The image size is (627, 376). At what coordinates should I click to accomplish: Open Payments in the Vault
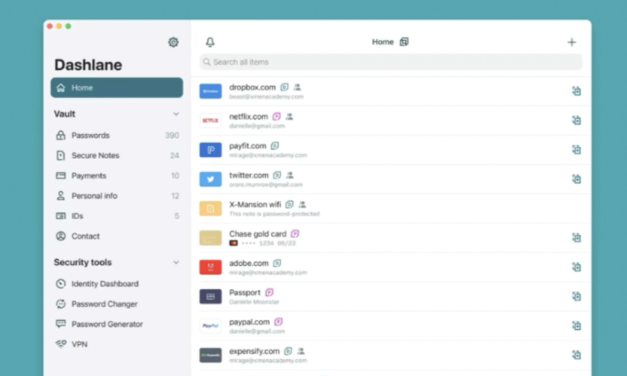click(117, 176)
